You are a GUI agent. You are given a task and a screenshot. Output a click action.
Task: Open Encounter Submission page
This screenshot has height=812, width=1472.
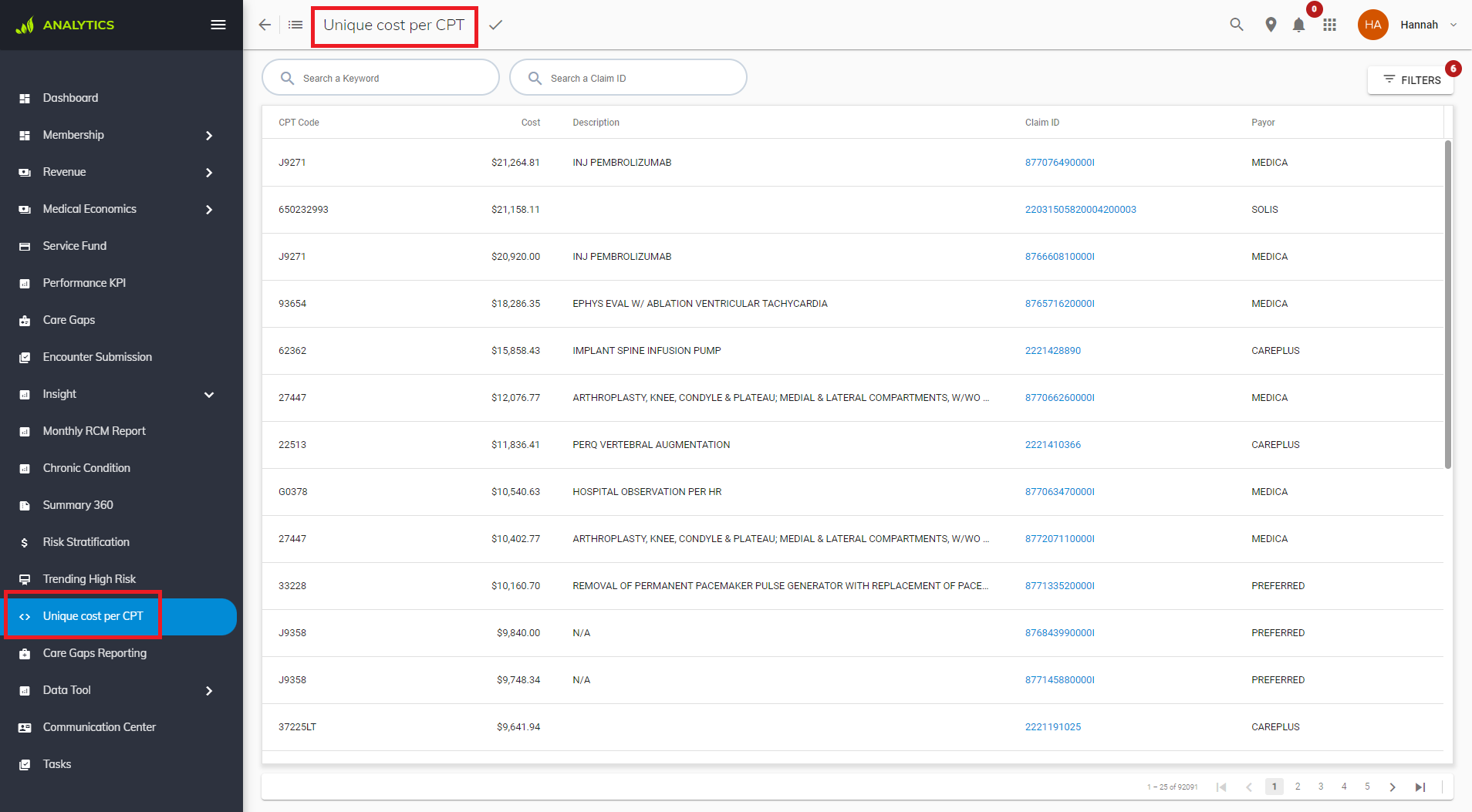97,357
